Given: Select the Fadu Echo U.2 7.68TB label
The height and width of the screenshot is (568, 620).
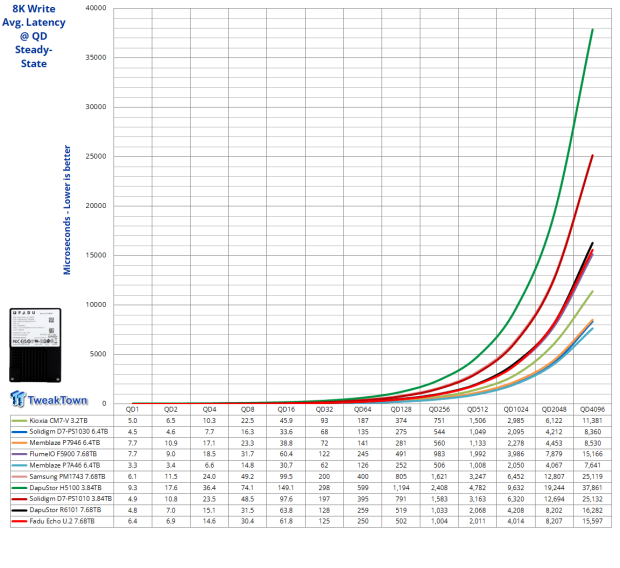Looking at the screenshot, I should (62, 521).
